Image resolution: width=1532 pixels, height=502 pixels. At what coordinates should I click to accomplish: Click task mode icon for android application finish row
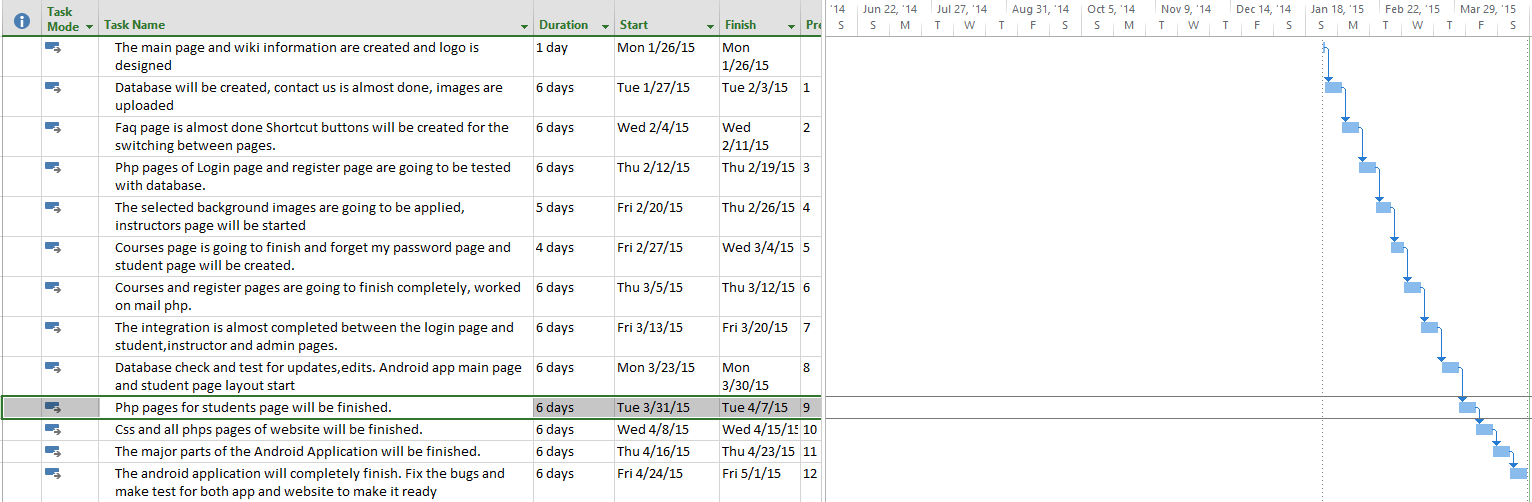53,474
